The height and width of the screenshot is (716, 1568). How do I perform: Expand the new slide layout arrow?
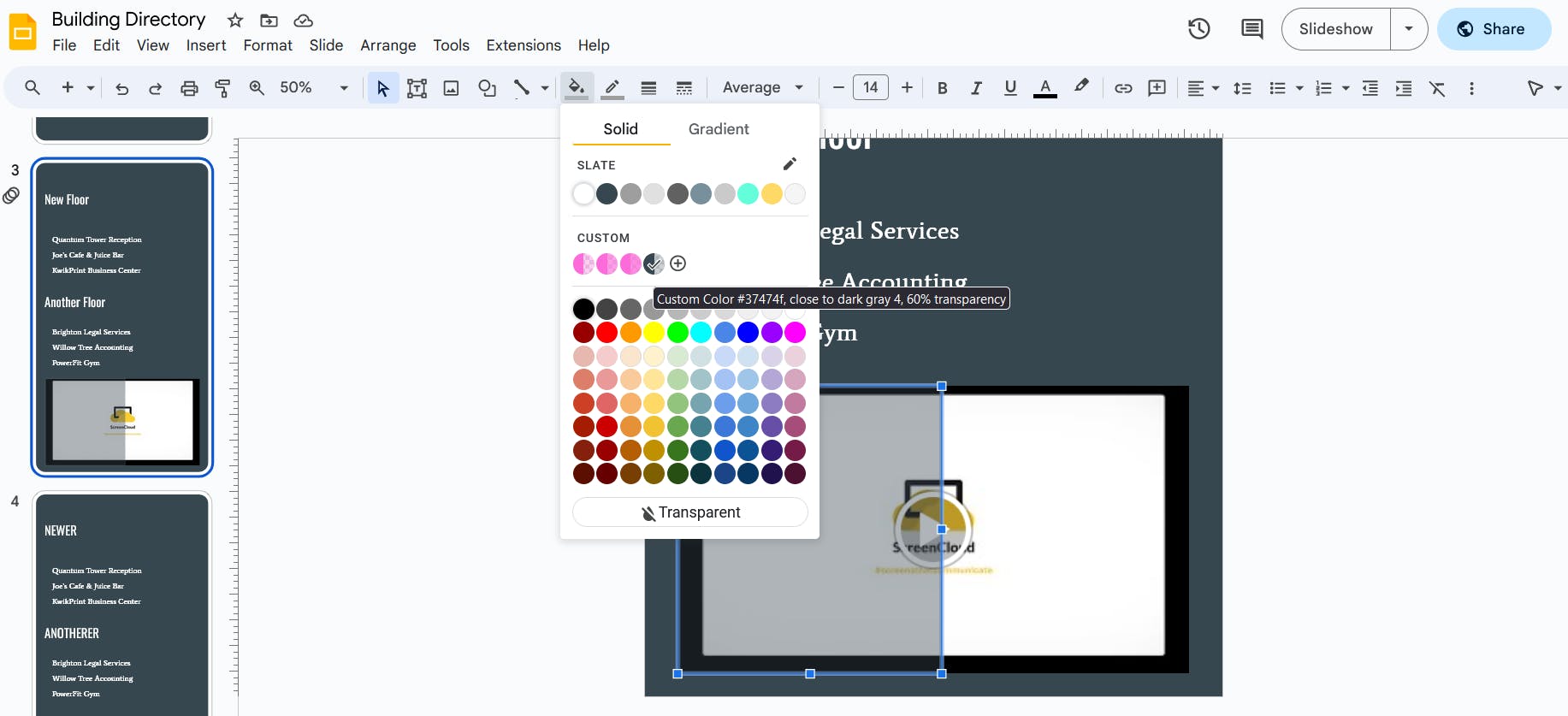pyautogui.click(x=90, y=88)
